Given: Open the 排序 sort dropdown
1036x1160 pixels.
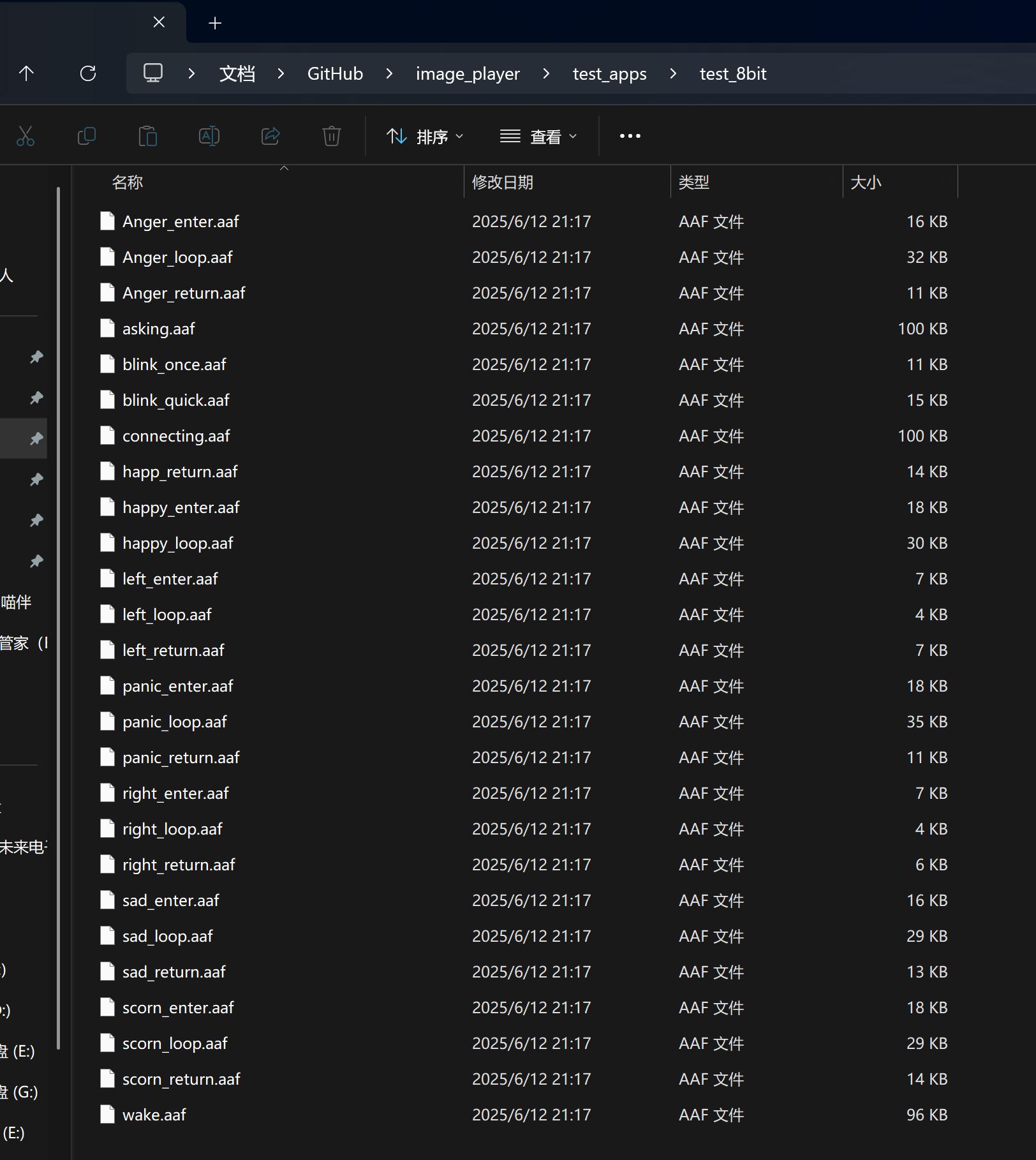Looking at the screenshot, I should click(x=425, y=137).
